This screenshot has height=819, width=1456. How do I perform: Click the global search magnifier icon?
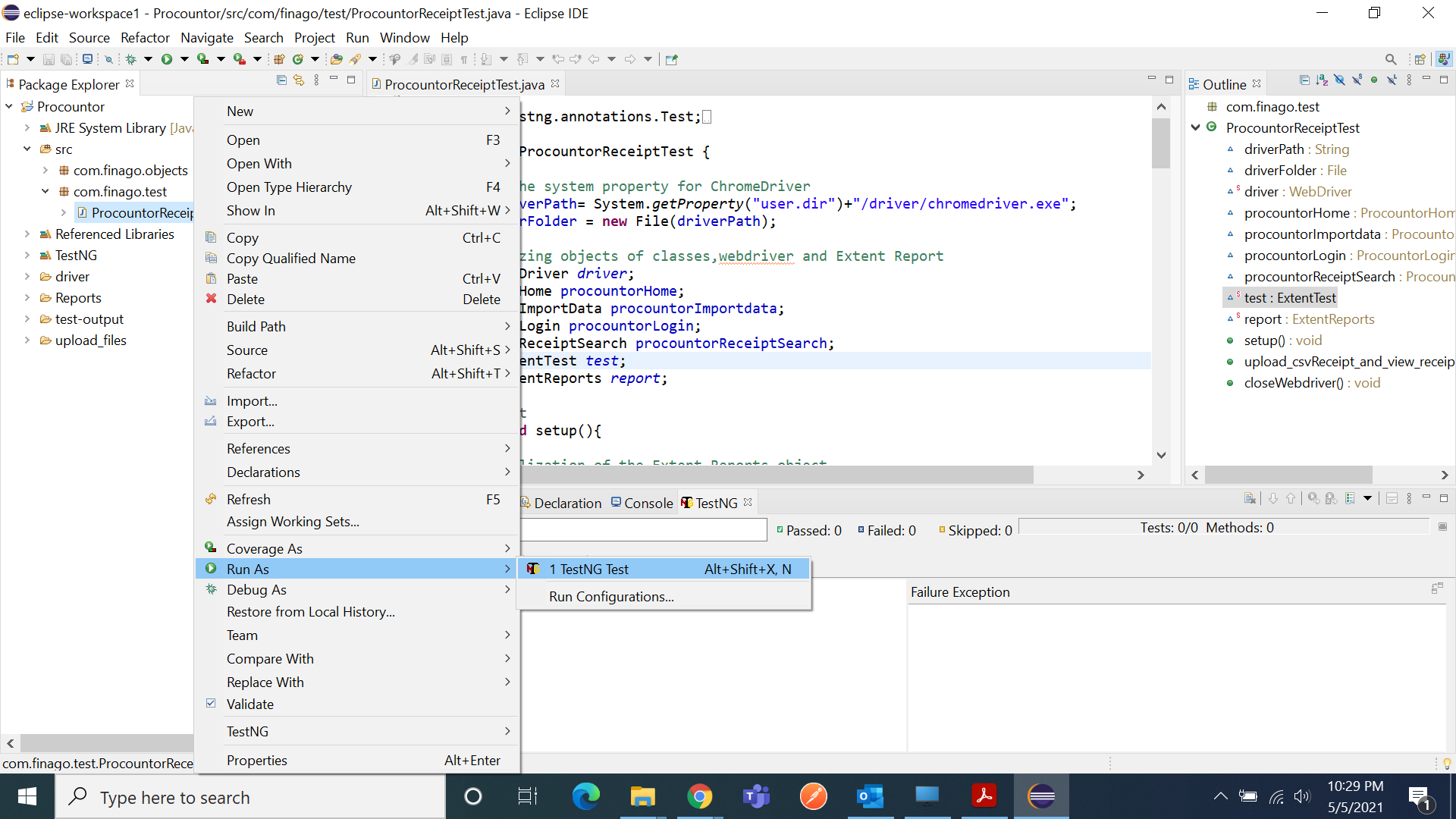[1390, 59]
